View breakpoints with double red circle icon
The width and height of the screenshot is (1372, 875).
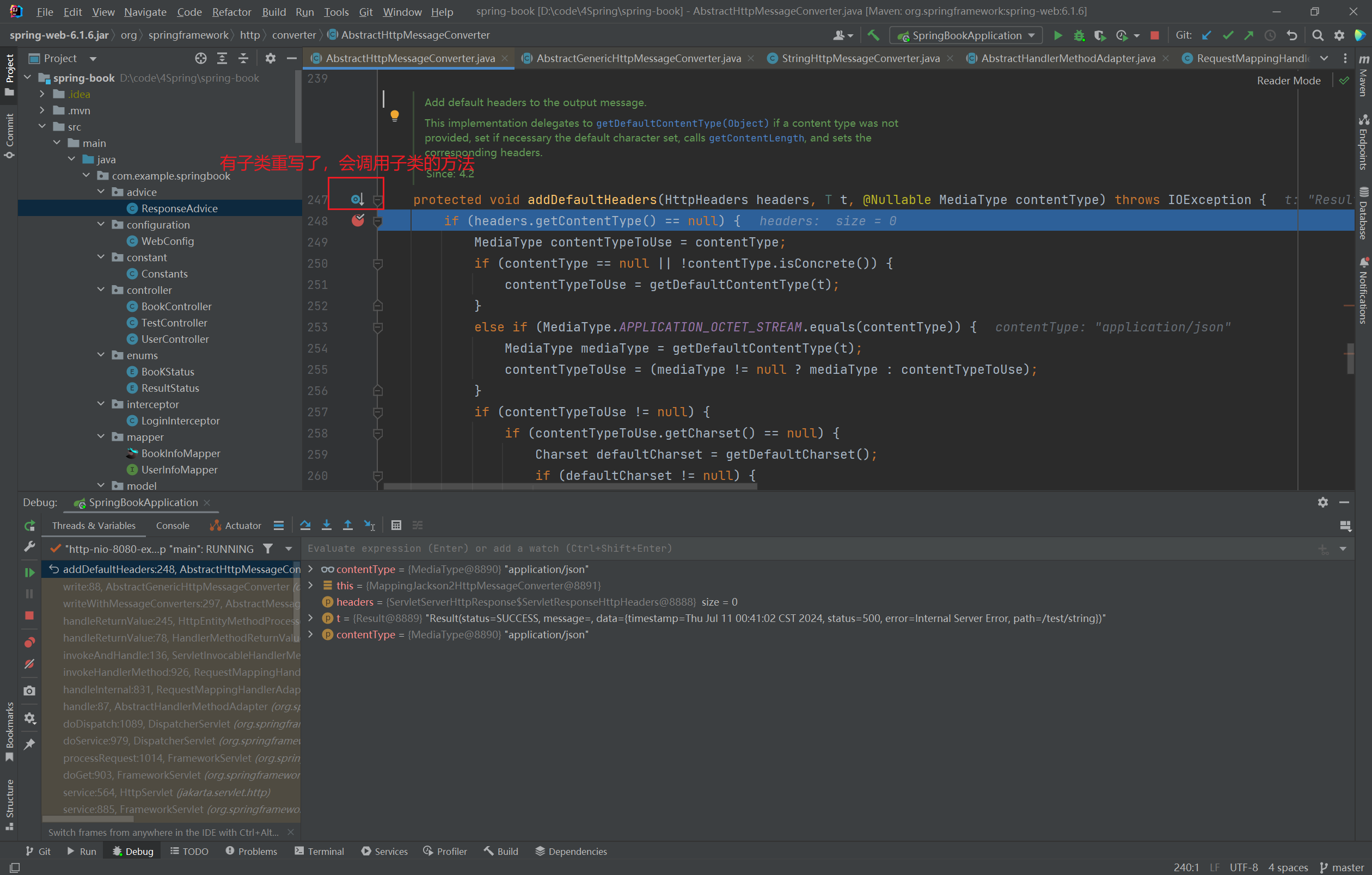click(x=29, y=642)
